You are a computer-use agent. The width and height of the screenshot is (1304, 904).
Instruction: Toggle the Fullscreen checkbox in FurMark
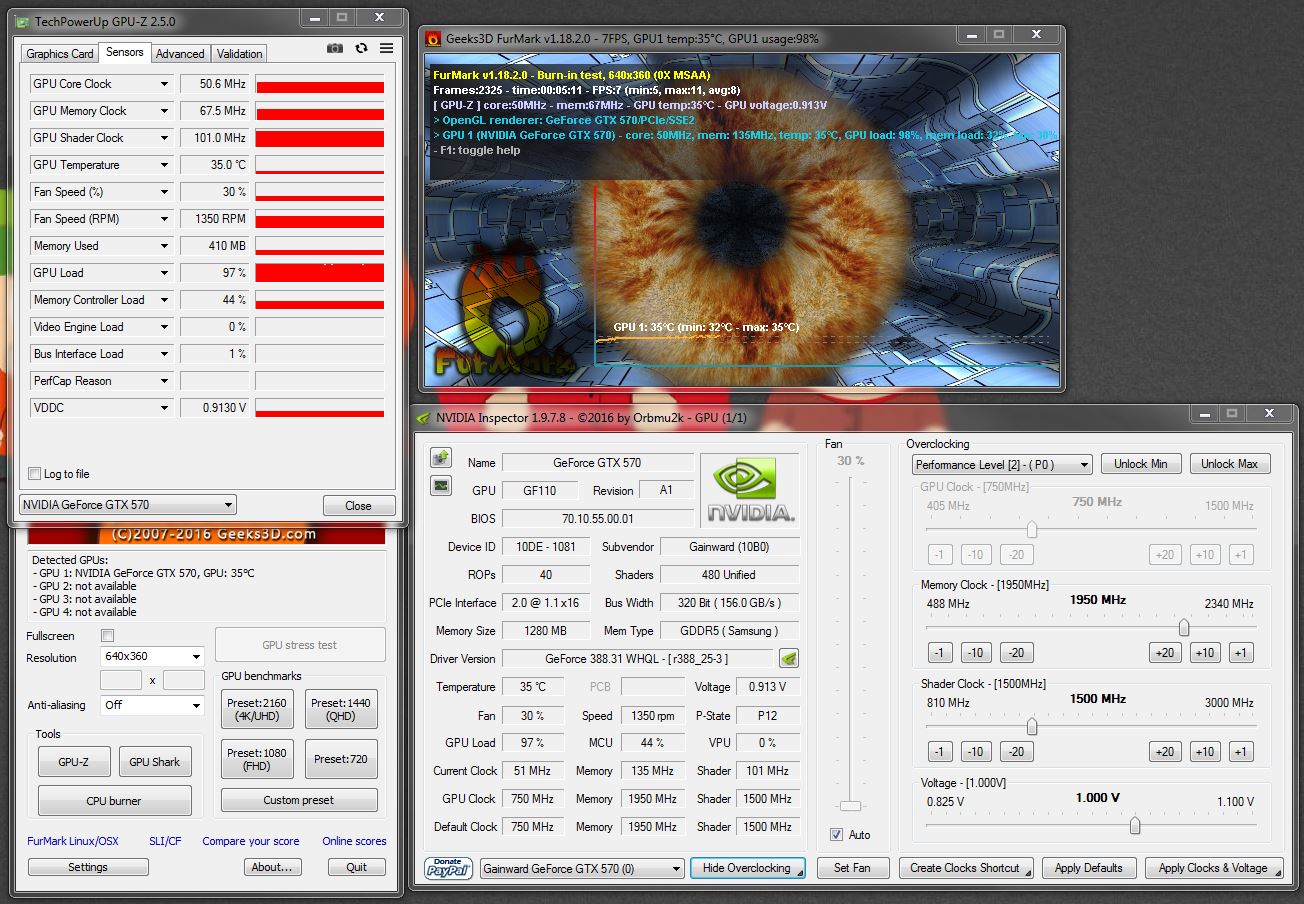tap(108, 636)
